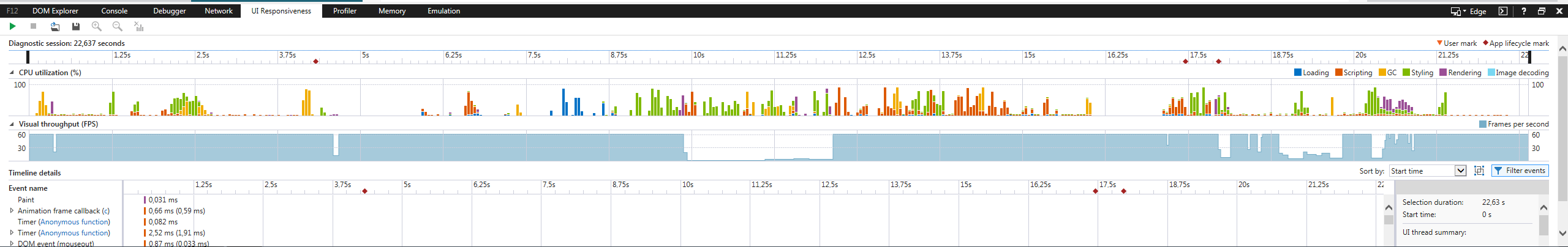Switch to the Network tab
The height and width of the screenshot is (247, 1568).
(219, 11)
